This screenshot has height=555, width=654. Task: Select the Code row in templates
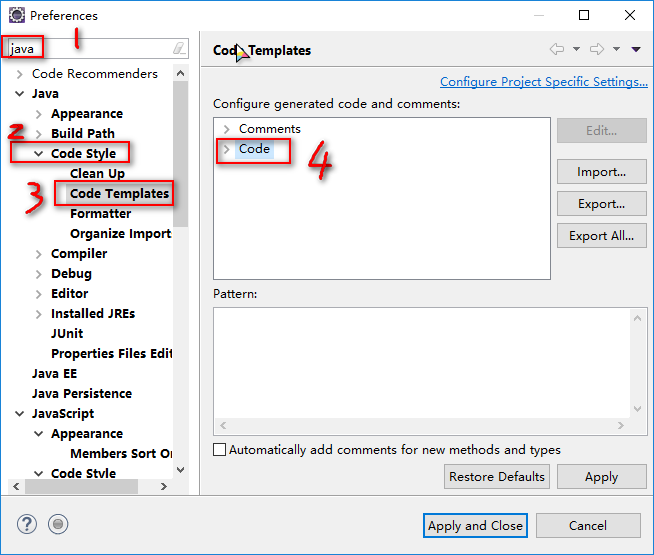254,149
